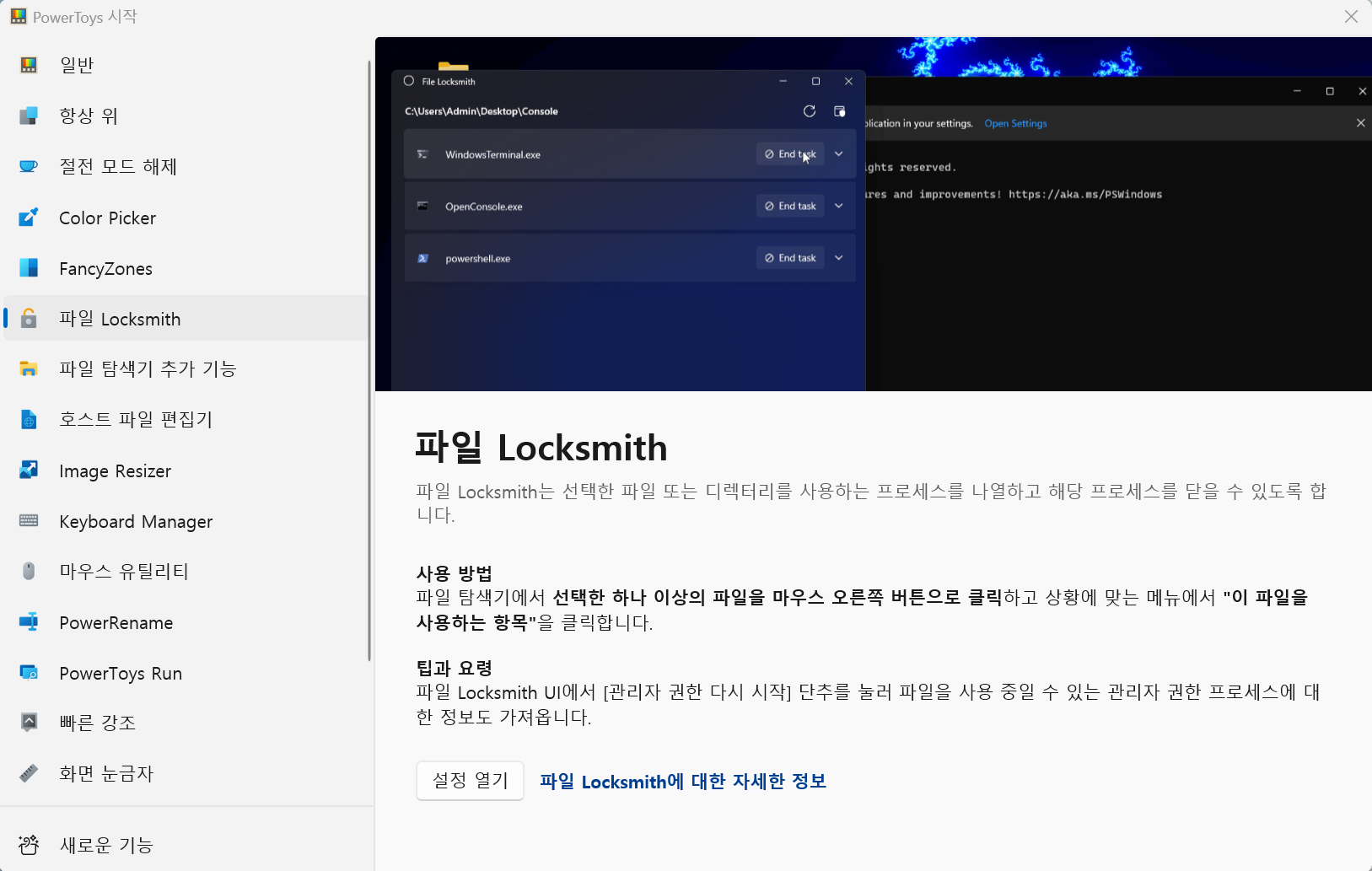Viewport: 1372px width, 871px height.
Task: Close the PowerToys 시작 window
Action: pyautogui.click(x=1351, y=17)
